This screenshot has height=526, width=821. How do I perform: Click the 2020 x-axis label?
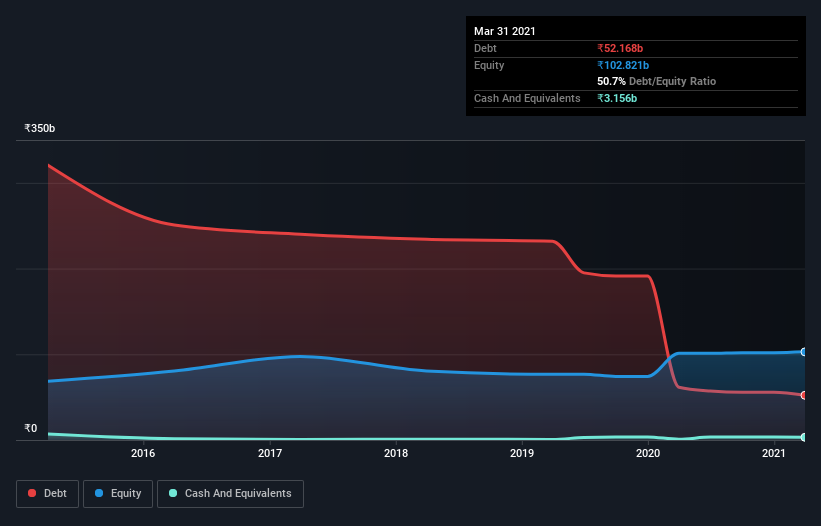(648, 453)
